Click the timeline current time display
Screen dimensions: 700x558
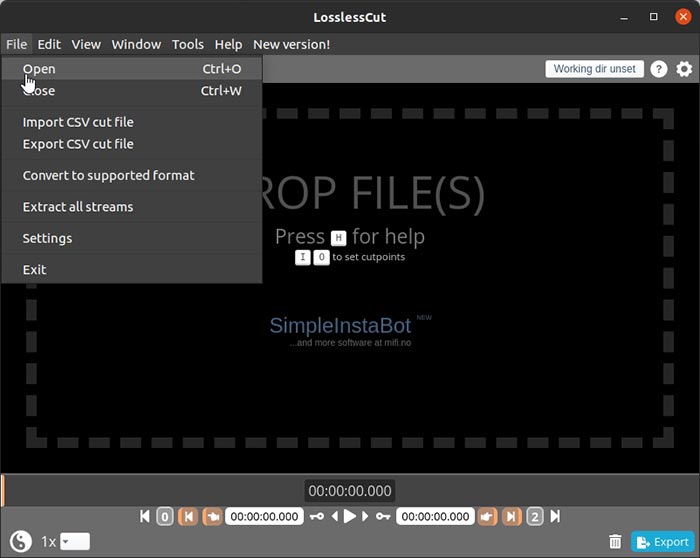(350, 491)
